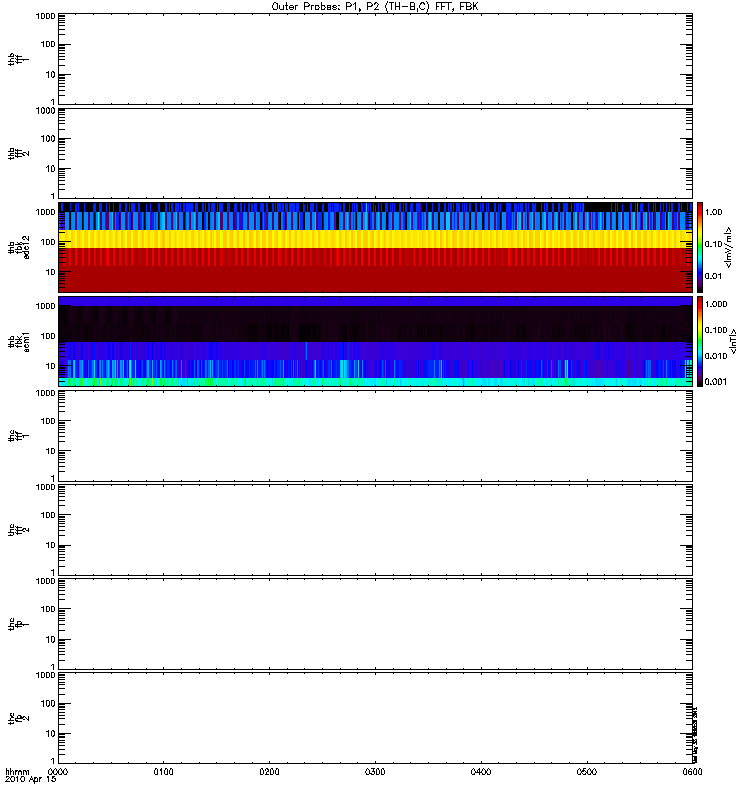
Task: Click the 'thb fbk scm1' axis label
Action: (19, 341)
